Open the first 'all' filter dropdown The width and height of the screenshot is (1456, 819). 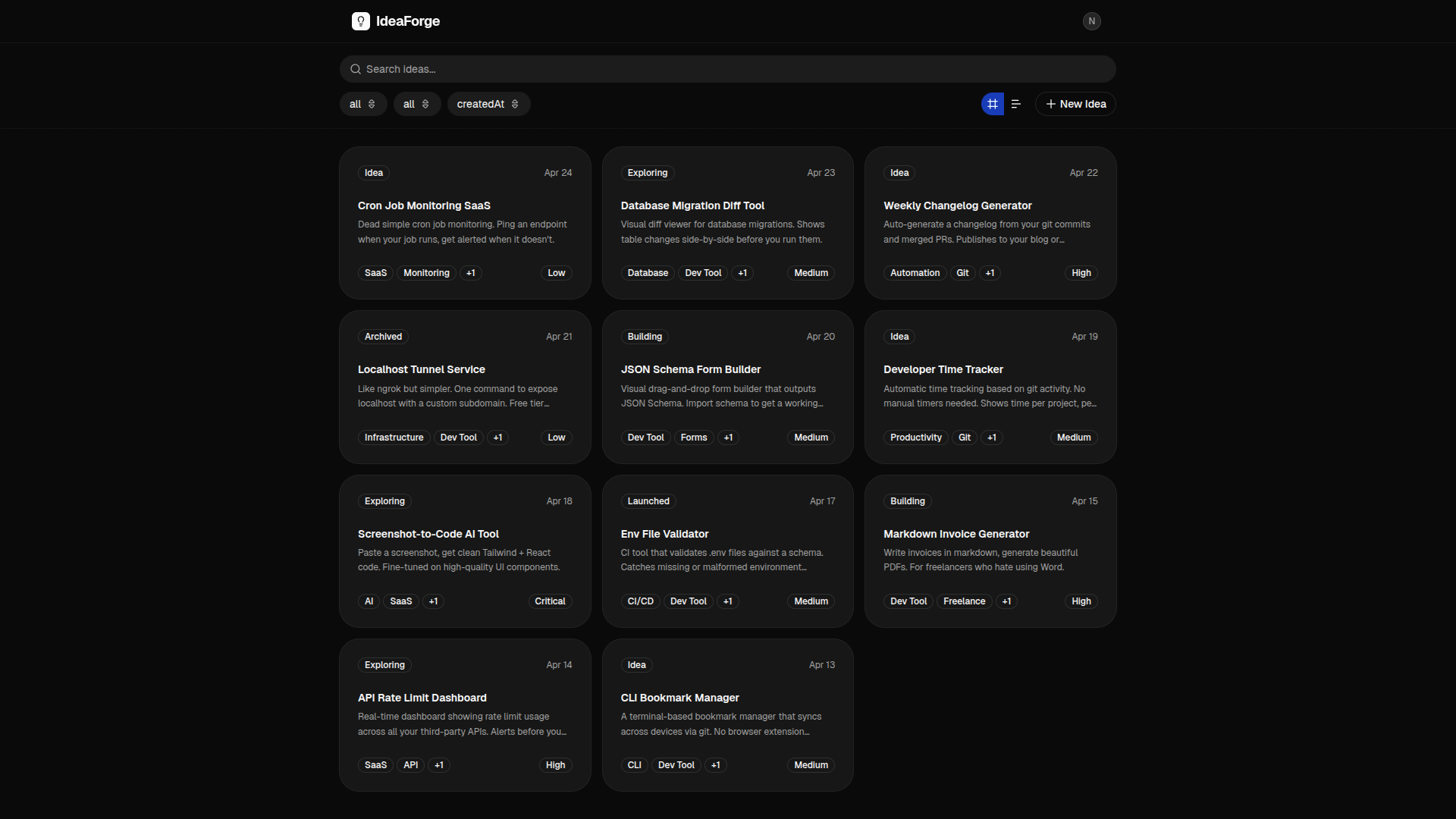click(362, 104)
